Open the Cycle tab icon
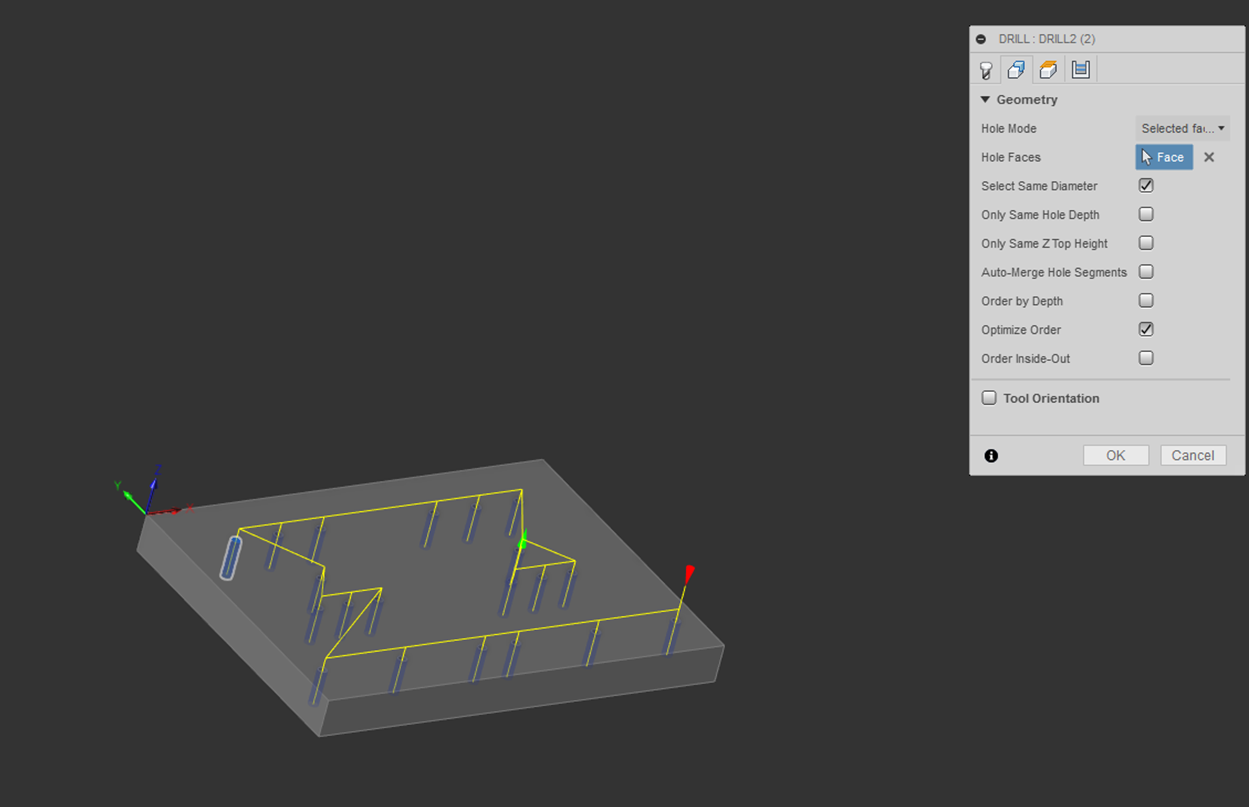This screenshot has height=807, width=1249. click(1080, 70)
